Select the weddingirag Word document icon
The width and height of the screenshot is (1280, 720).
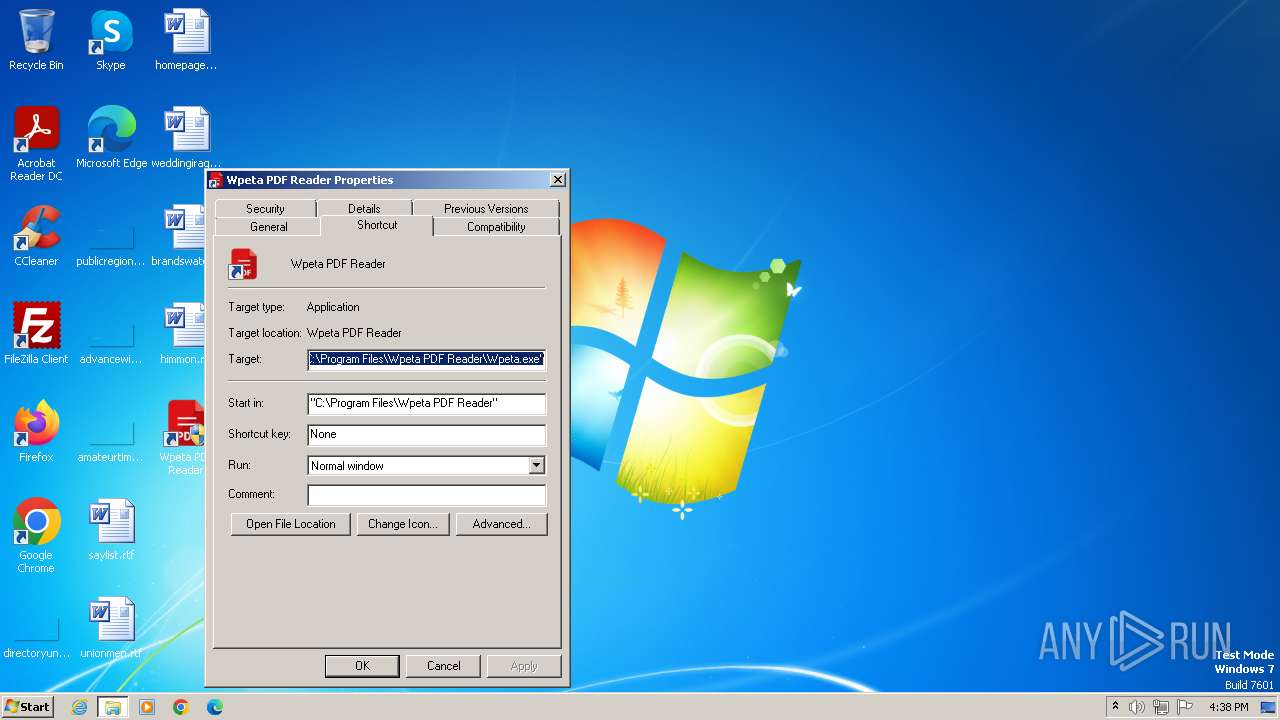coord(186,138)
